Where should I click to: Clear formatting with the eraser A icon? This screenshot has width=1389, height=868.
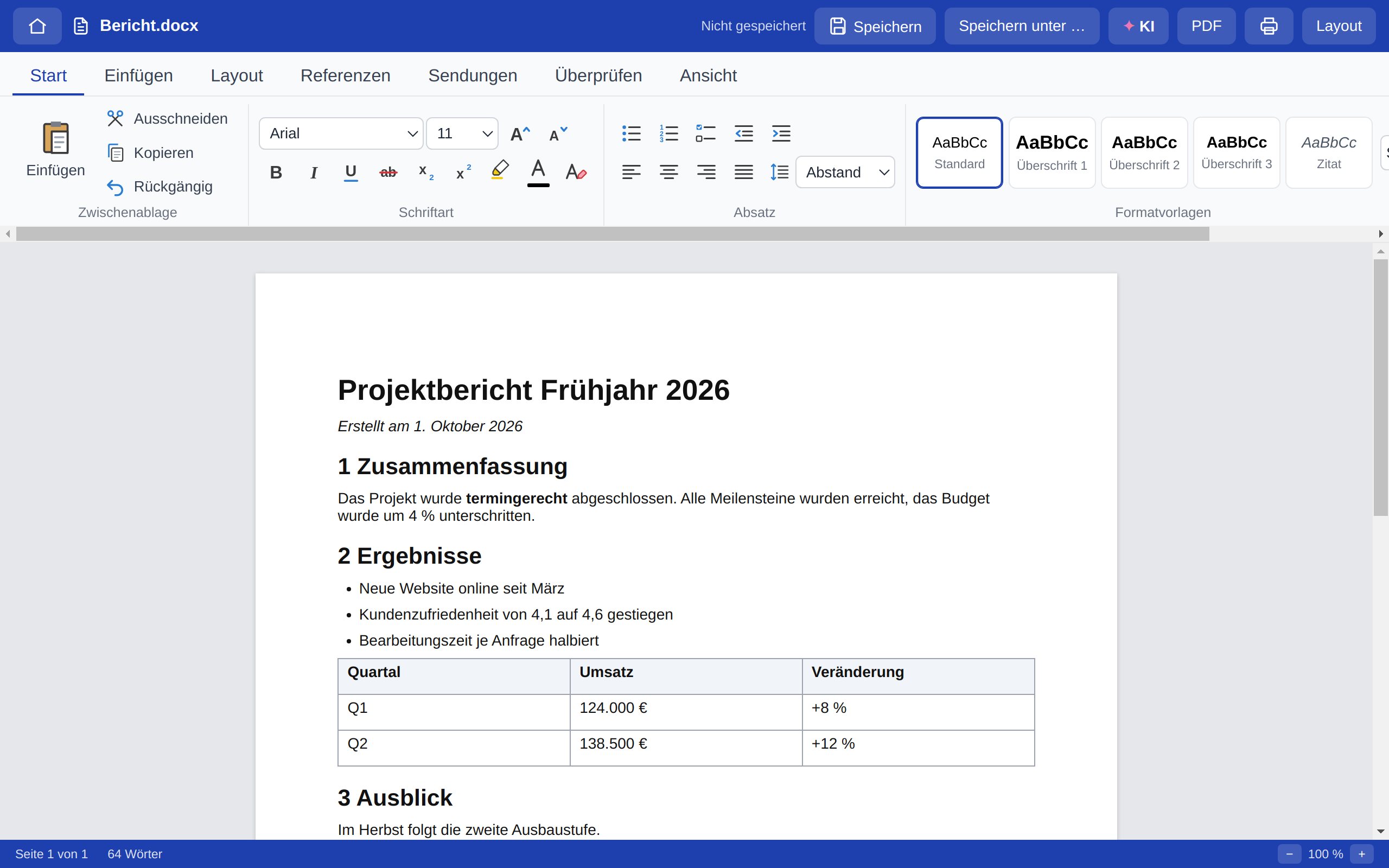(576, 172)
